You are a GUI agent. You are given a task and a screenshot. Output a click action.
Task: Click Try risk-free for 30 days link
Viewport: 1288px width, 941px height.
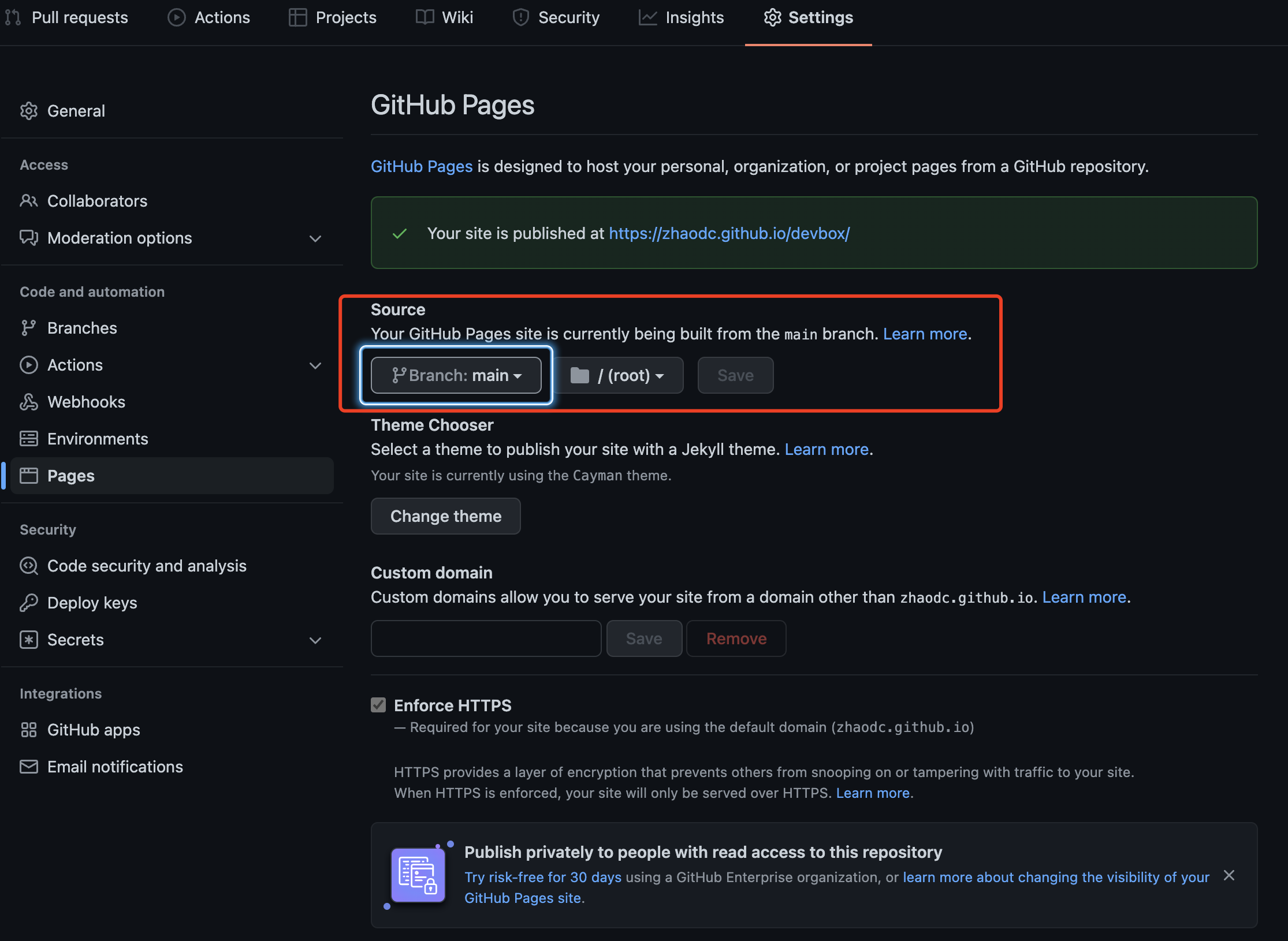pos(543,877)
